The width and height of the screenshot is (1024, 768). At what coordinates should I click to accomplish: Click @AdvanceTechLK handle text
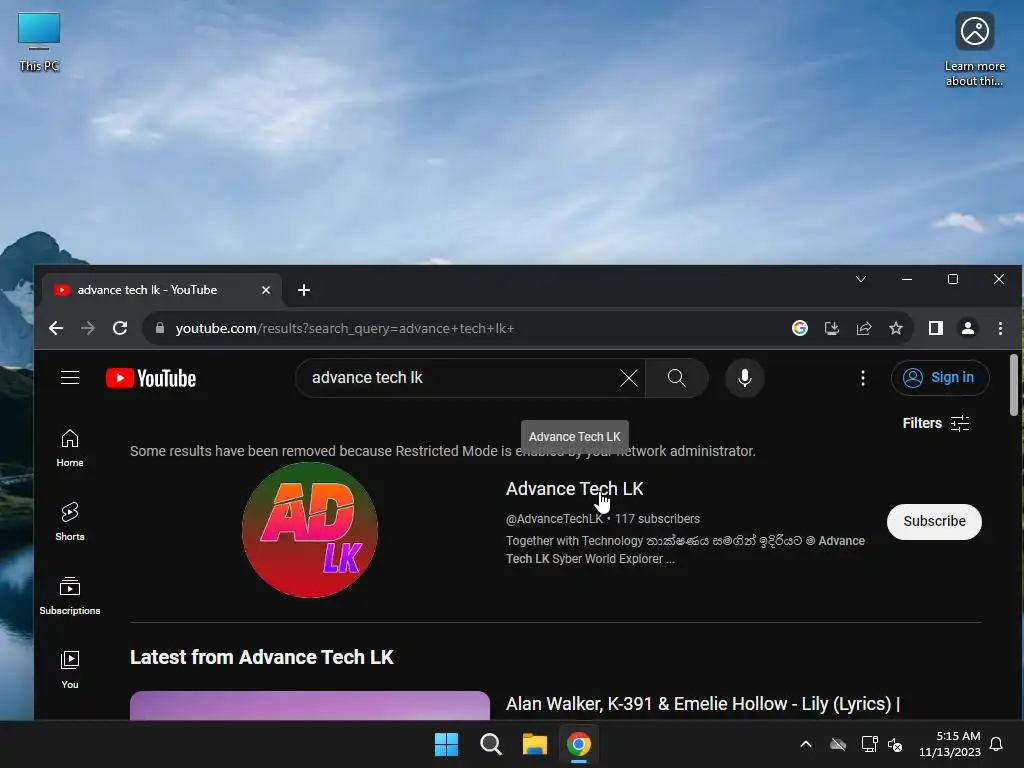(554, 519)
